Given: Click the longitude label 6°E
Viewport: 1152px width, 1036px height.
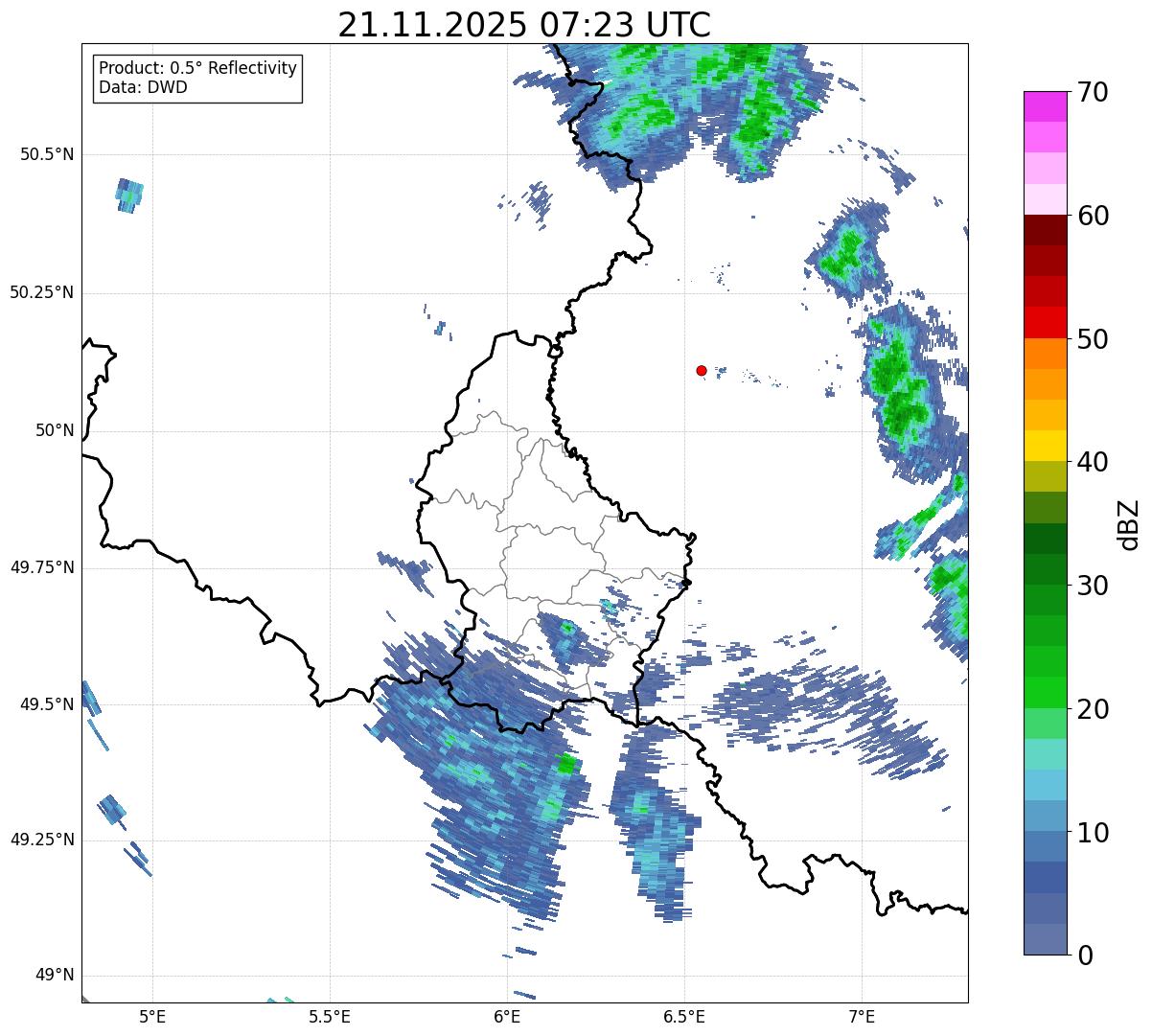Looking at the screenshot, I should click(x=507, y=1016).
